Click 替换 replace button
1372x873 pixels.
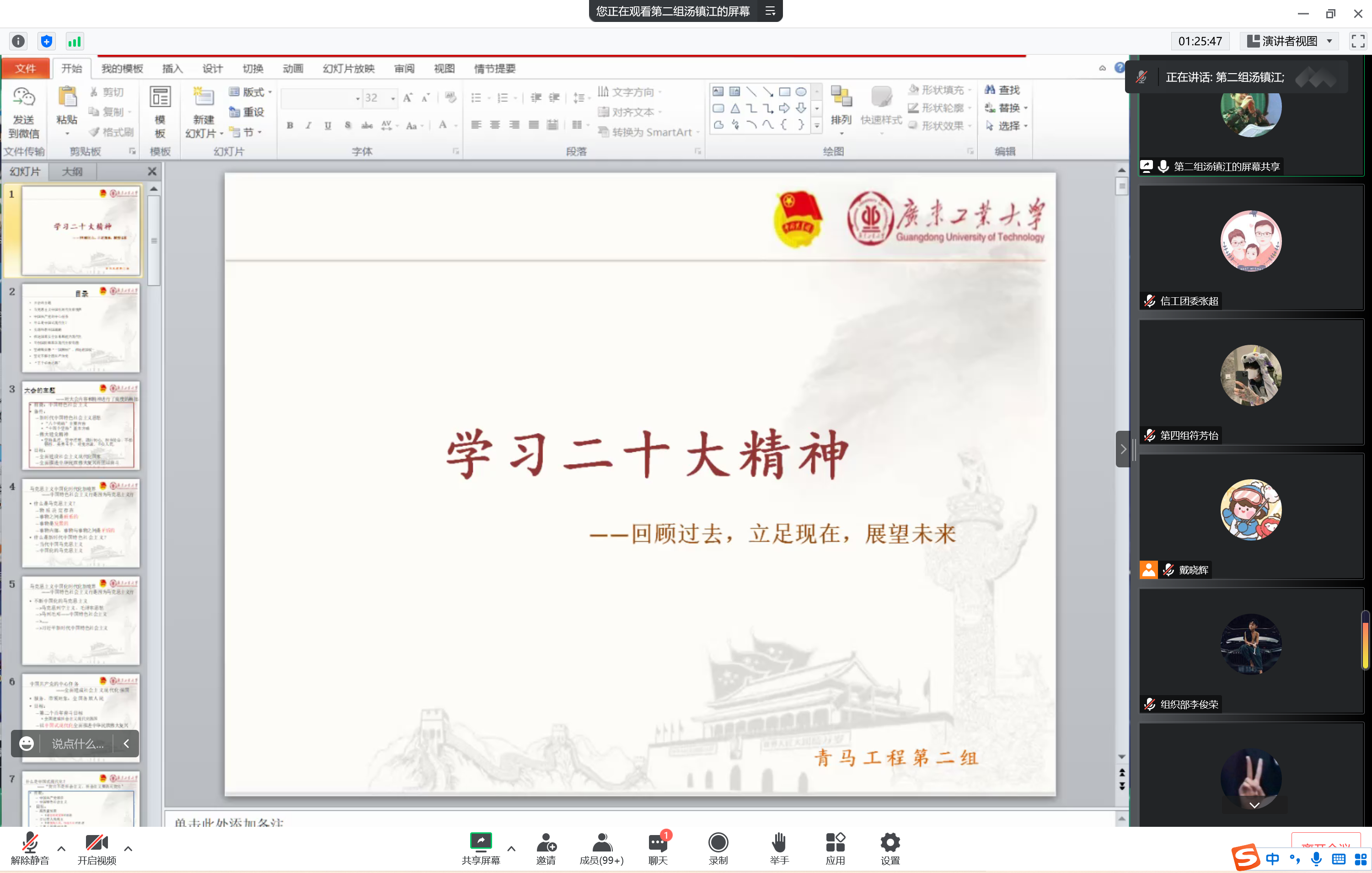pos(1006,108)
